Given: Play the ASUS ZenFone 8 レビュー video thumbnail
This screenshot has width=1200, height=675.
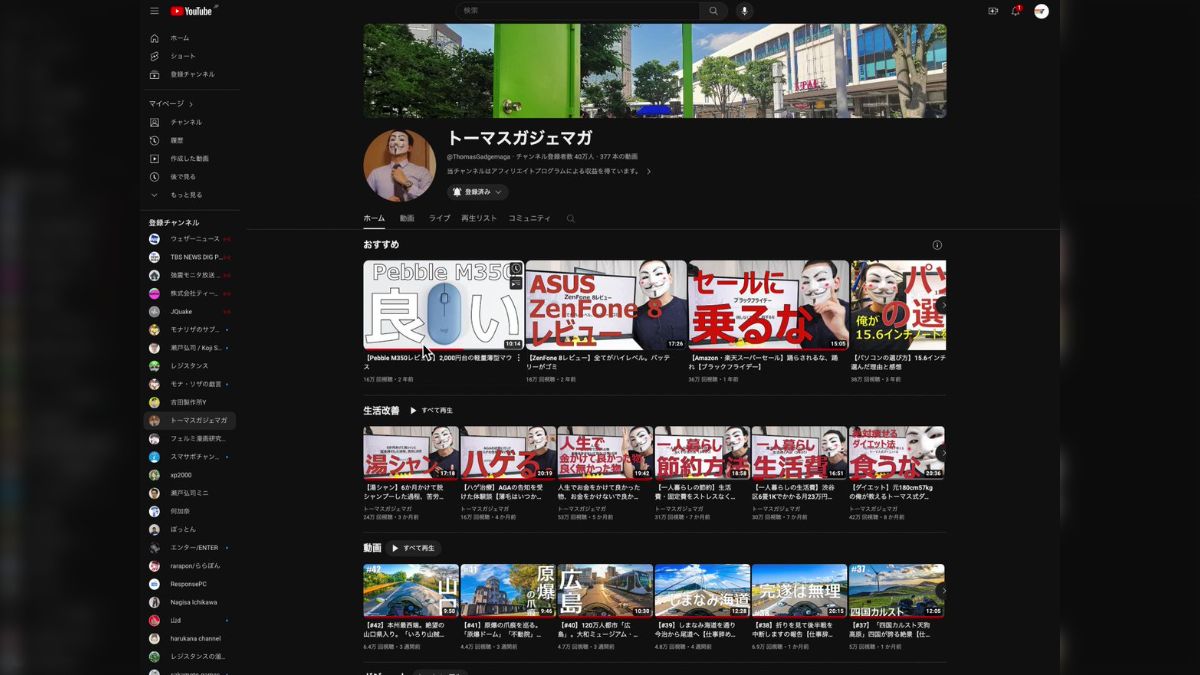Looking at the screenshot, I should tap(605, 305).
